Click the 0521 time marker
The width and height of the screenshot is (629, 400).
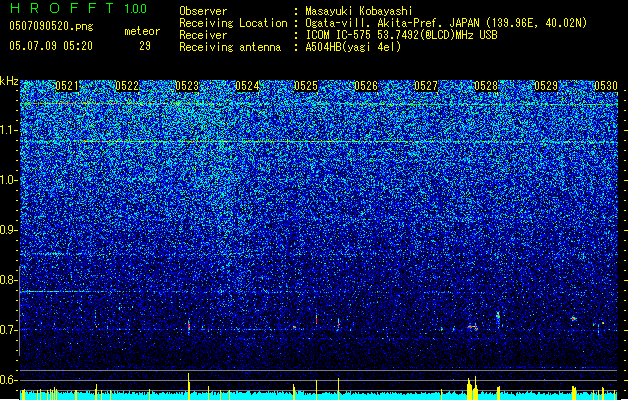pyautogui.click(x=67, y=86)
